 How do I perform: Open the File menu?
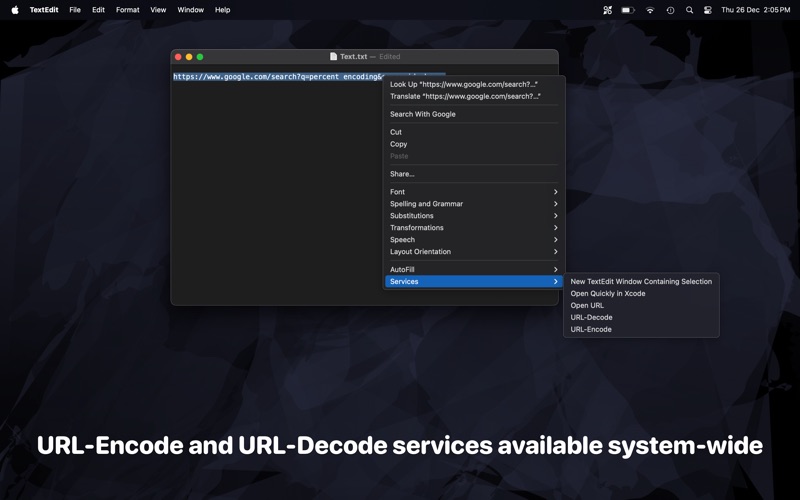tap(75, 10)
